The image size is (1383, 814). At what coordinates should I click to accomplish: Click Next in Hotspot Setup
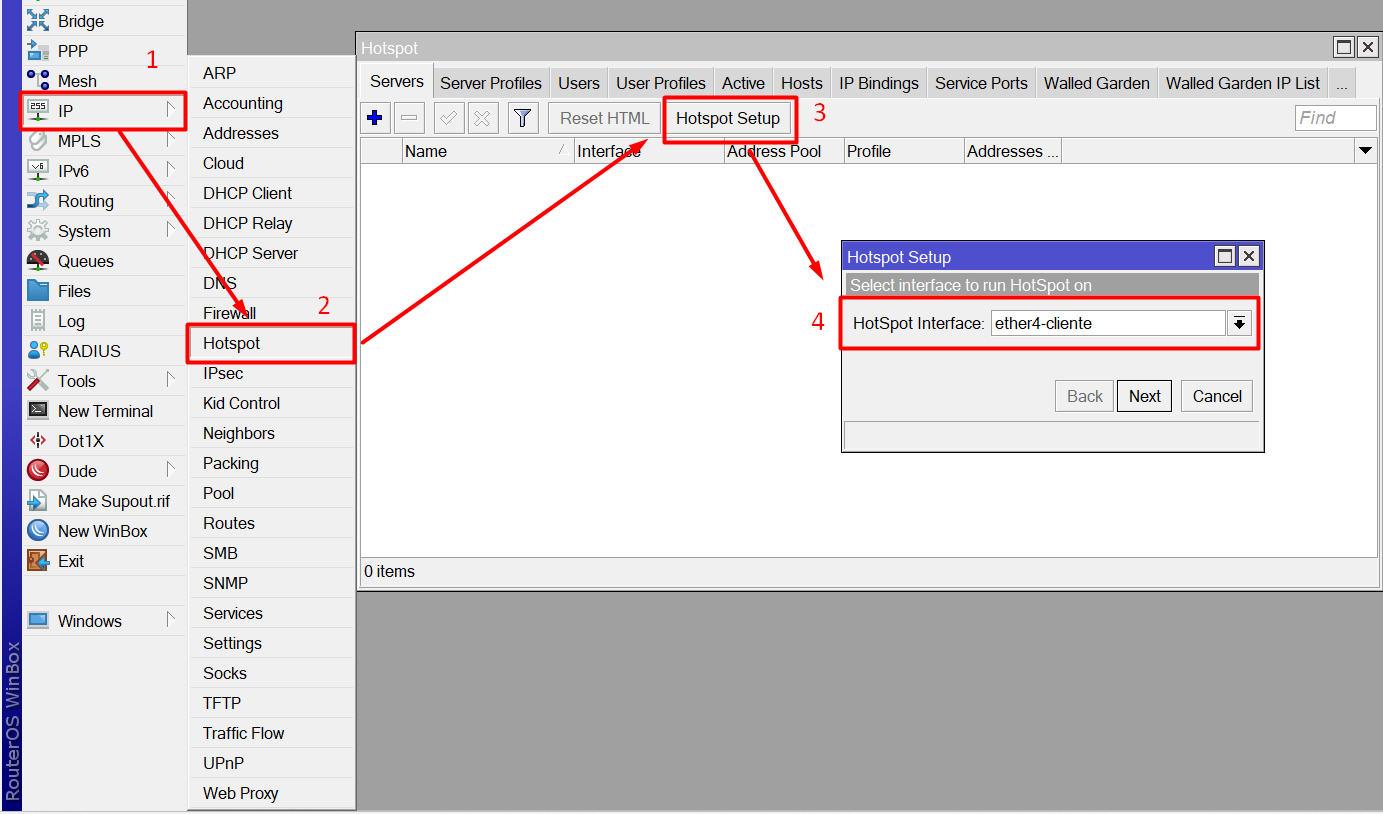1144,395
